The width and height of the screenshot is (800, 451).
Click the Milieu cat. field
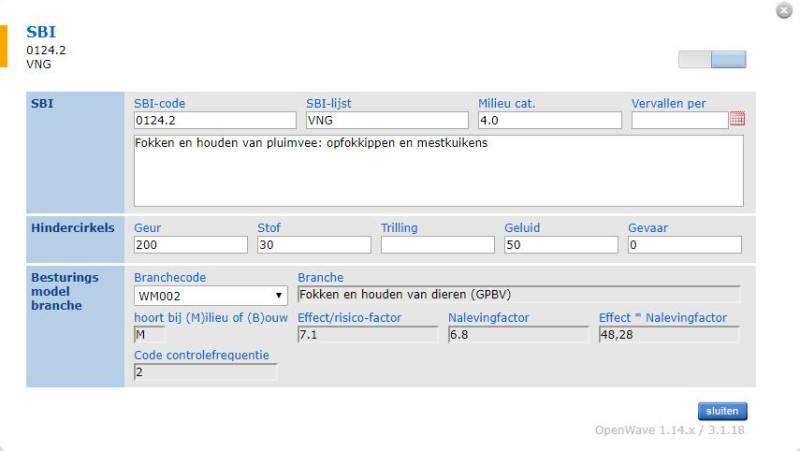pos(549,120)
